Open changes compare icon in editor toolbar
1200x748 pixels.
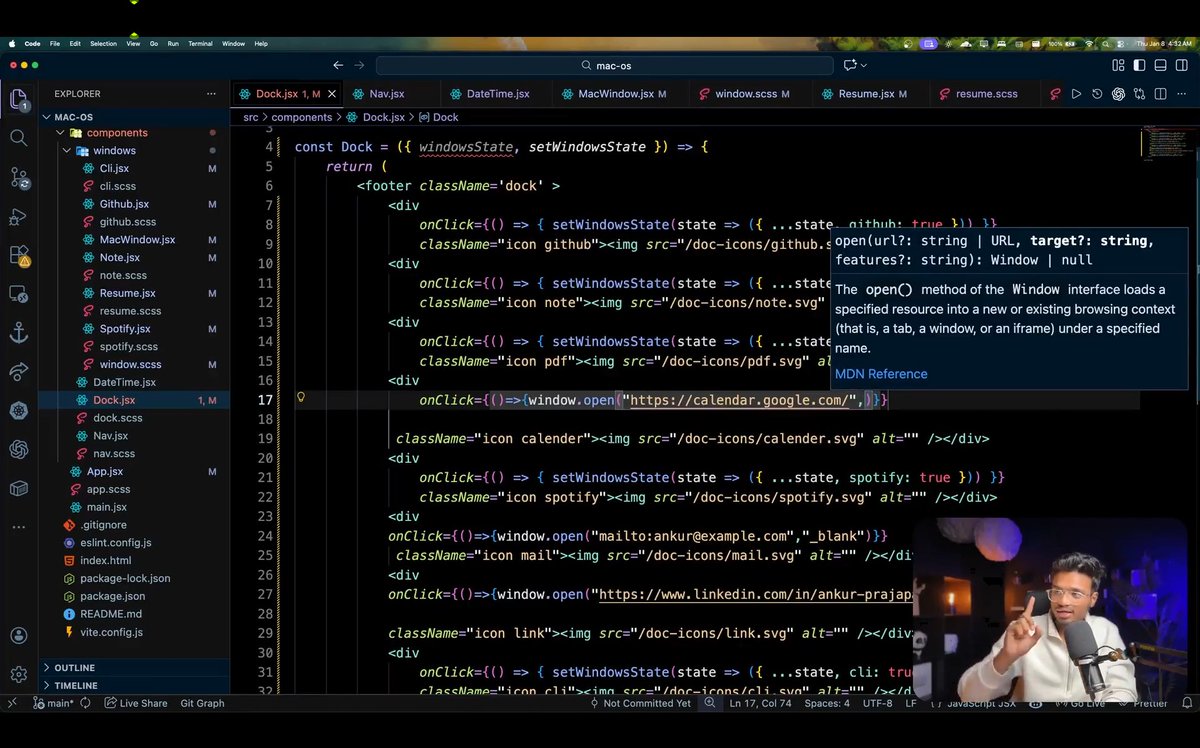1139,94
